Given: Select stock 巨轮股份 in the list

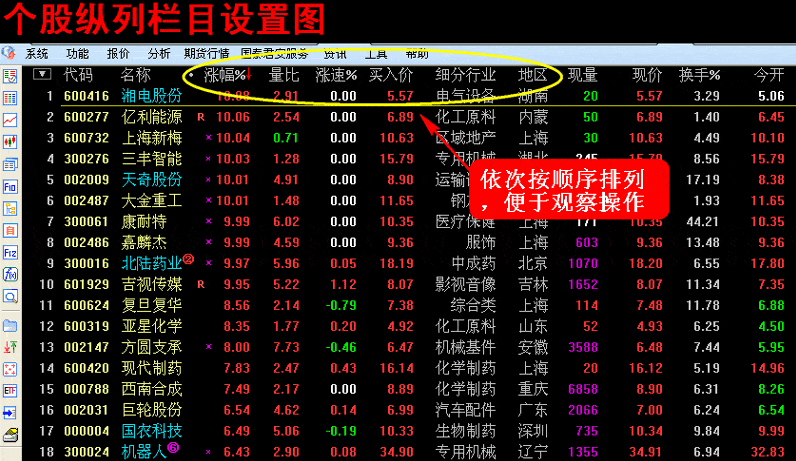Looking at the screenshot, I should pos(151,410).
